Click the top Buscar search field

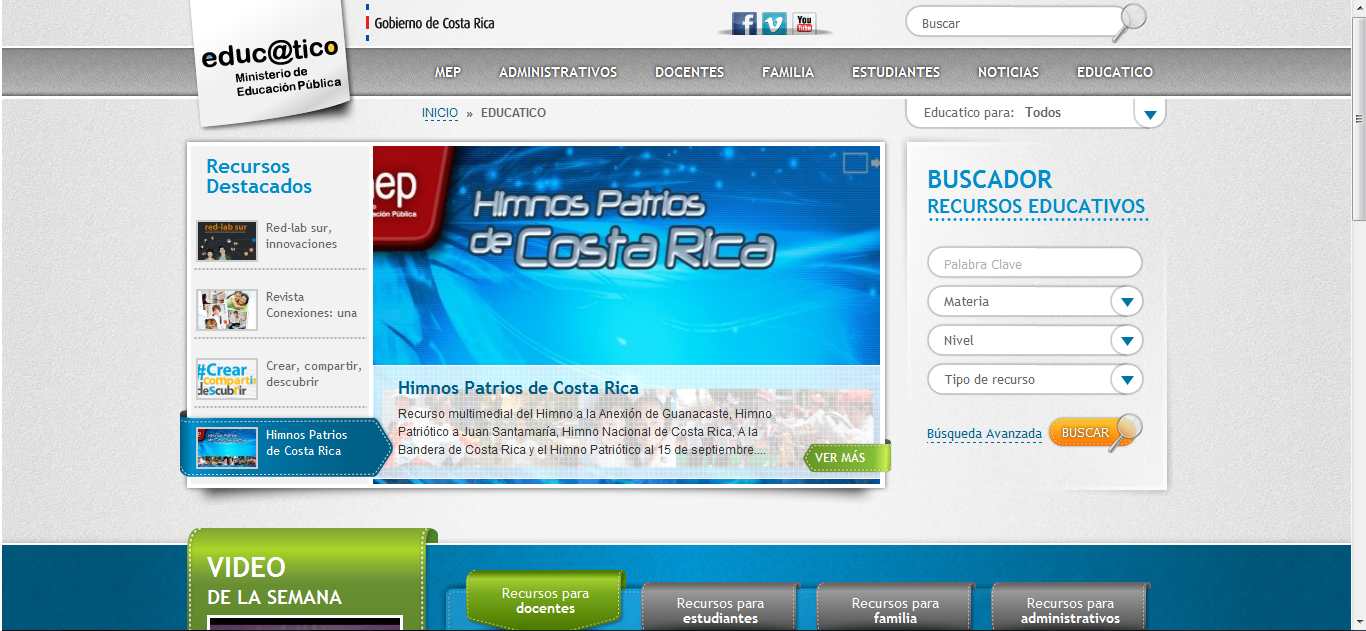coord(1013,22)
